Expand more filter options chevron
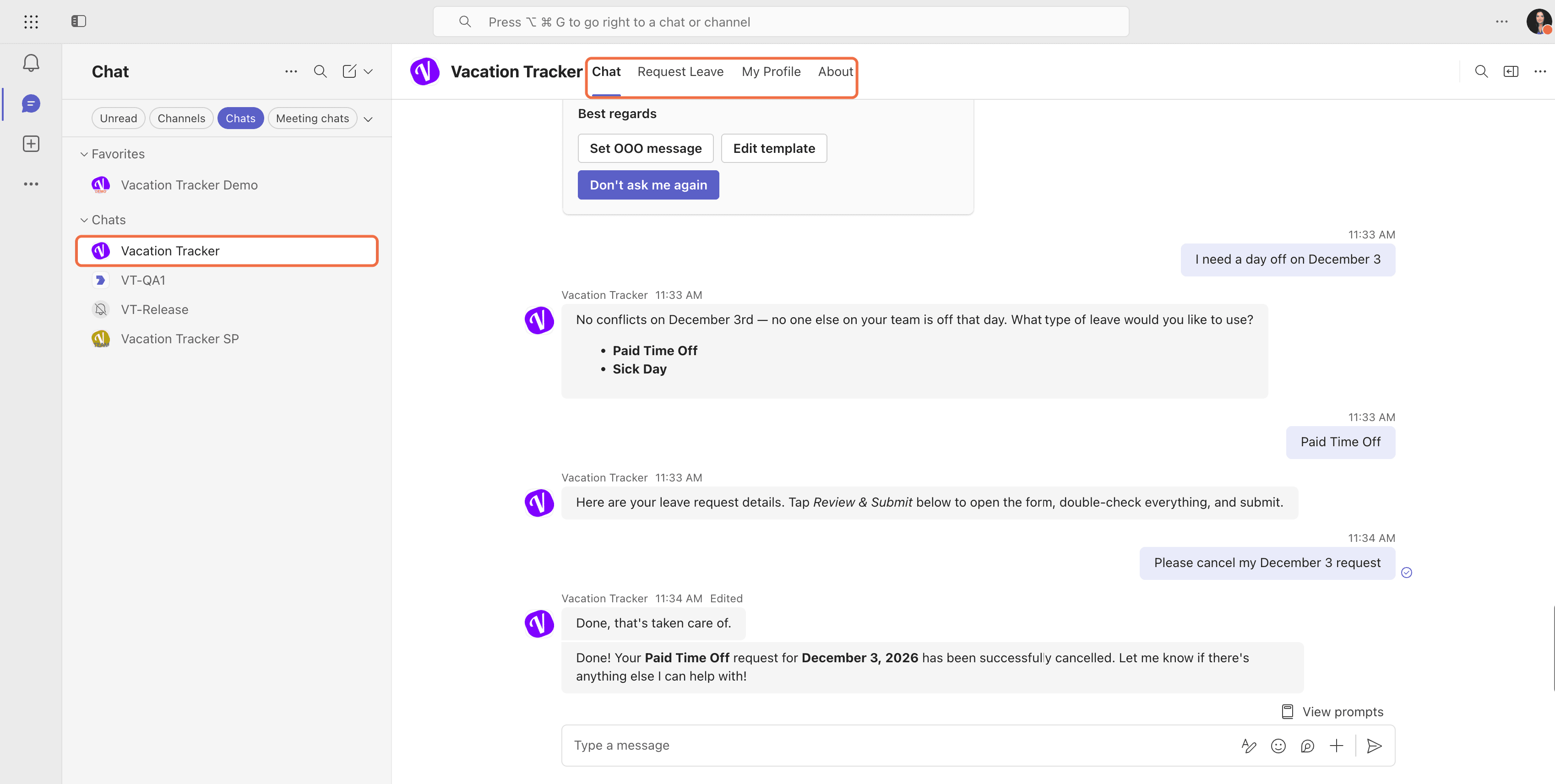The image size is (1555, 784). pyautogui.click(x=368, y=119)
